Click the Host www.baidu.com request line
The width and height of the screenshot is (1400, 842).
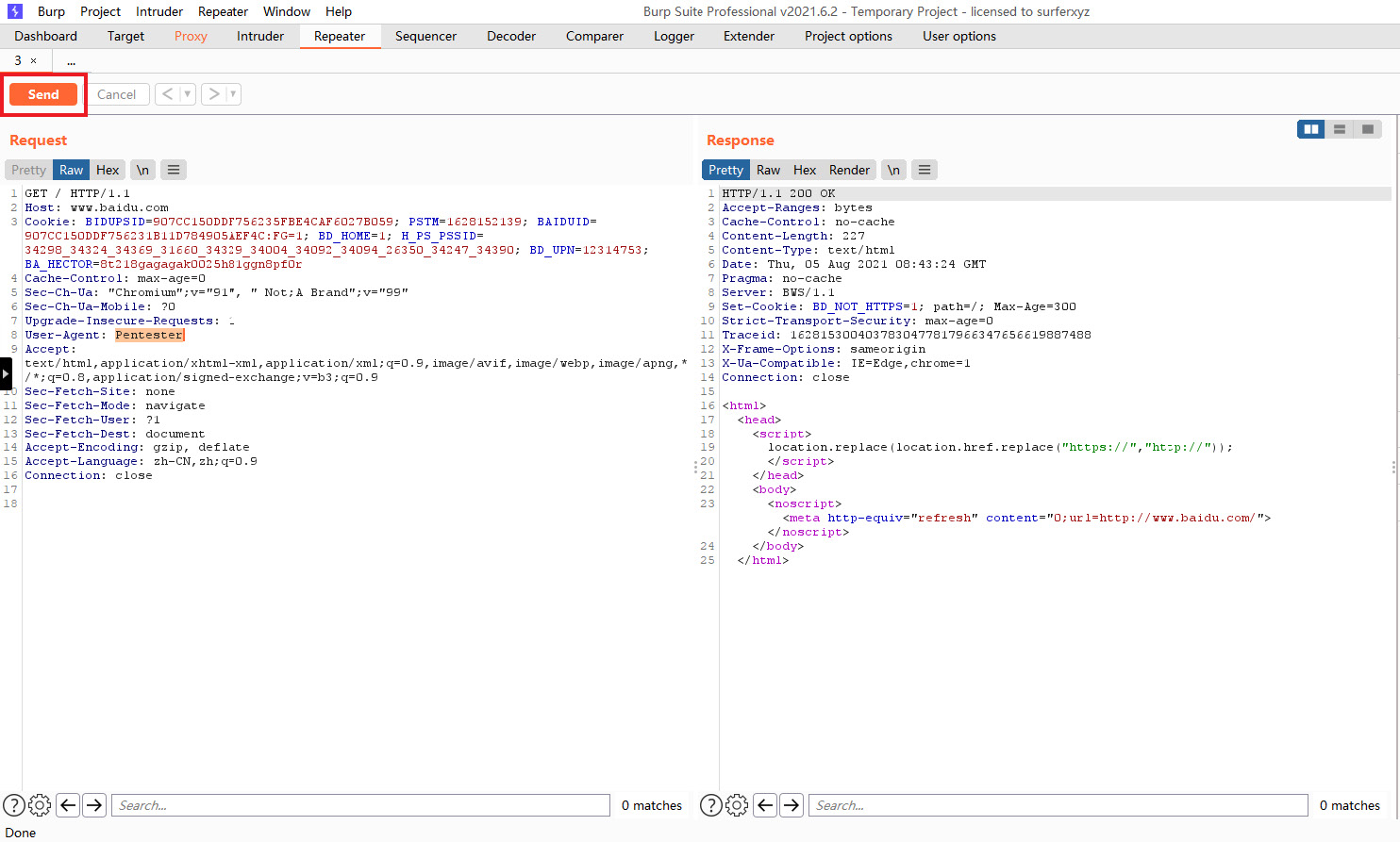click(x=96, y=207)
